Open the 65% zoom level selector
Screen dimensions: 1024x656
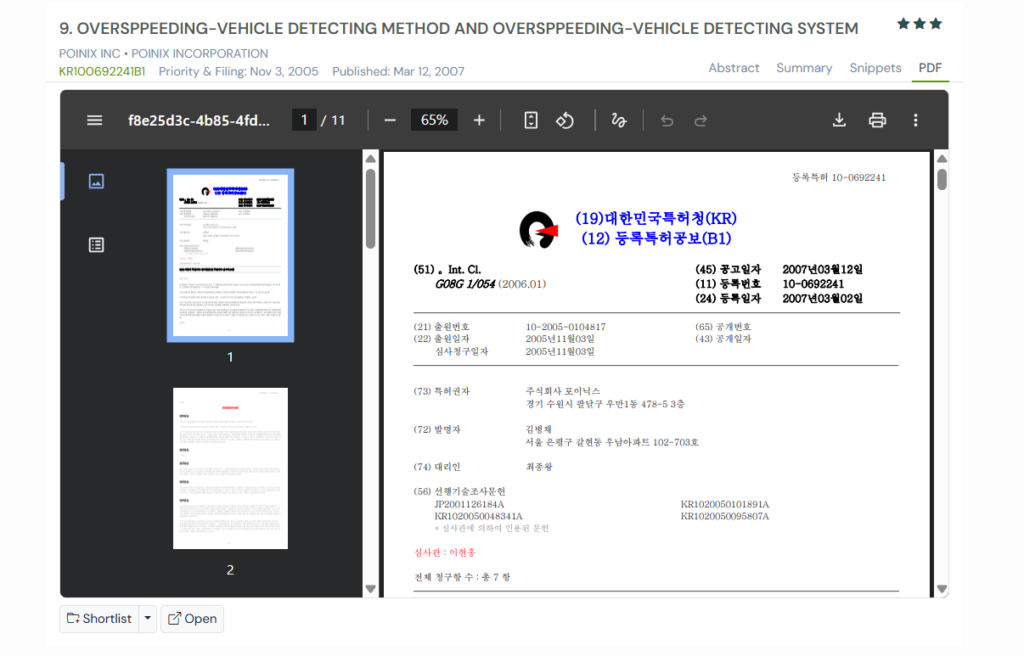pyautogui.click(x=434, y=119)
